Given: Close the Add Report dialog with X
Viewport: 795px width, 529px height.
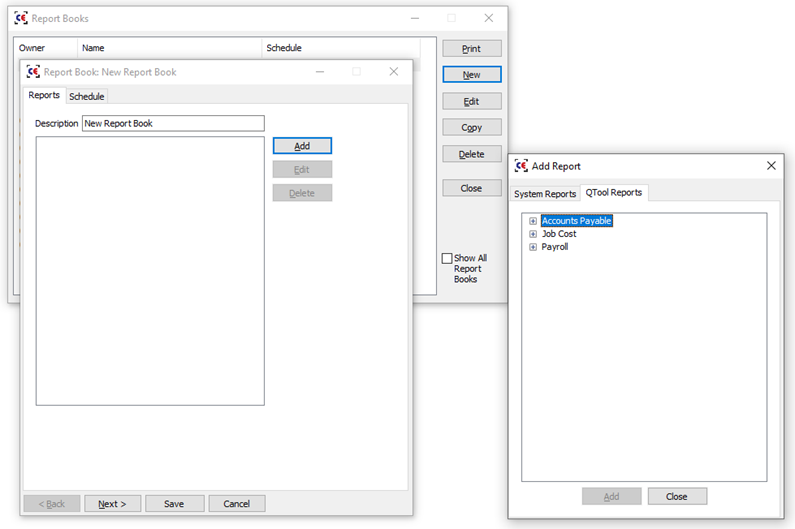Looking at the screenshot, I should 771,166.
